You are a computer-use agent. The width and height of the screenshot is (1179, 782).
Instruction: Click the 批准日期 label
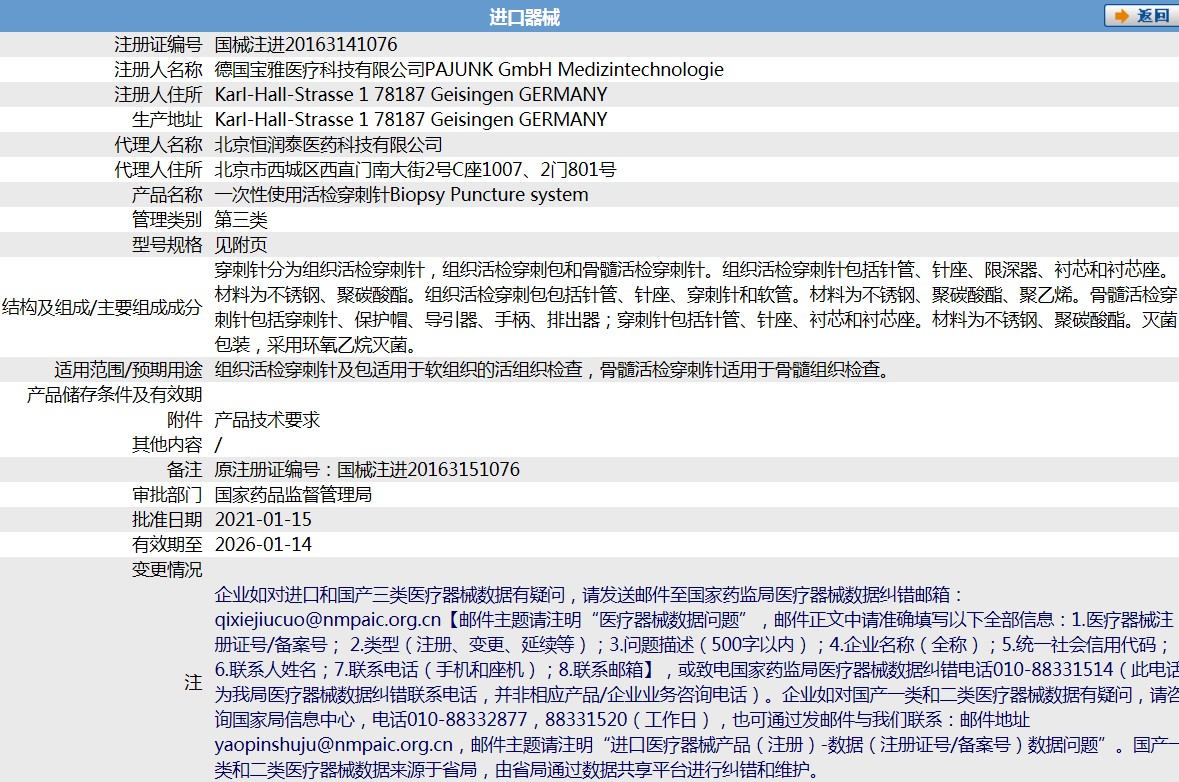167,520
